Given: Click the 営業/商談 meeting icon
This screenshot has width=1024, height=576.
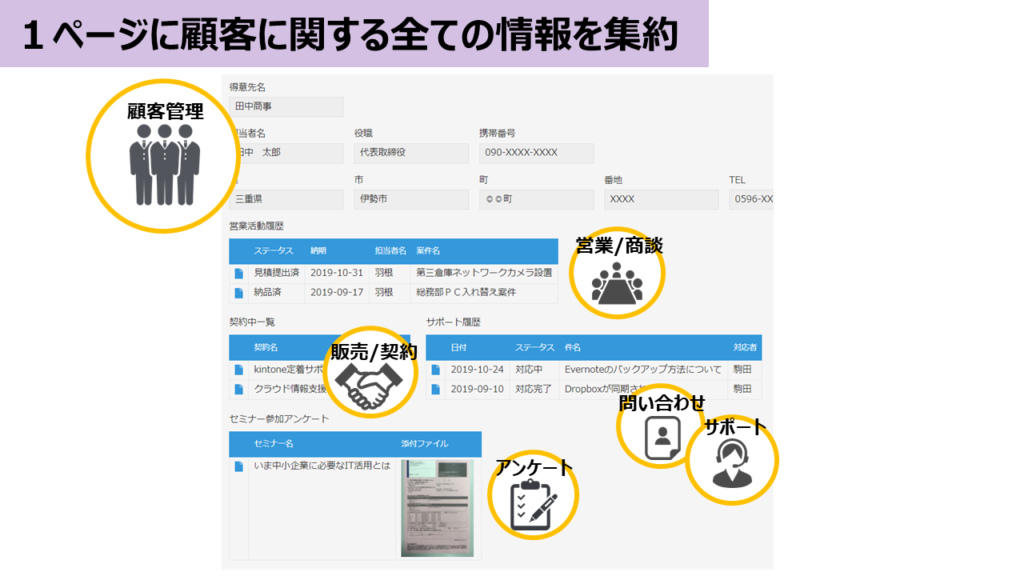Looking at the screenshot, I should (x=617, y=285).
